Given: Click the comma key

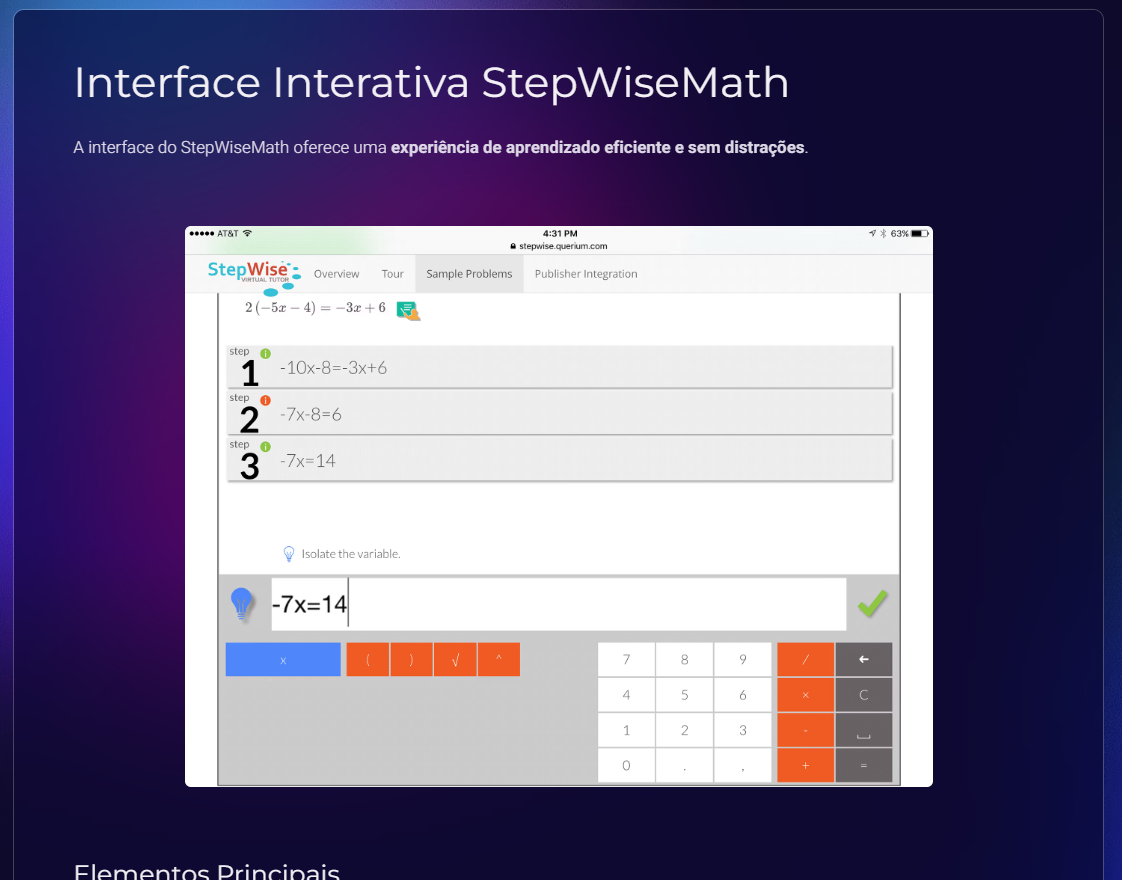Looking at the screenshot, I should point(743,766).
